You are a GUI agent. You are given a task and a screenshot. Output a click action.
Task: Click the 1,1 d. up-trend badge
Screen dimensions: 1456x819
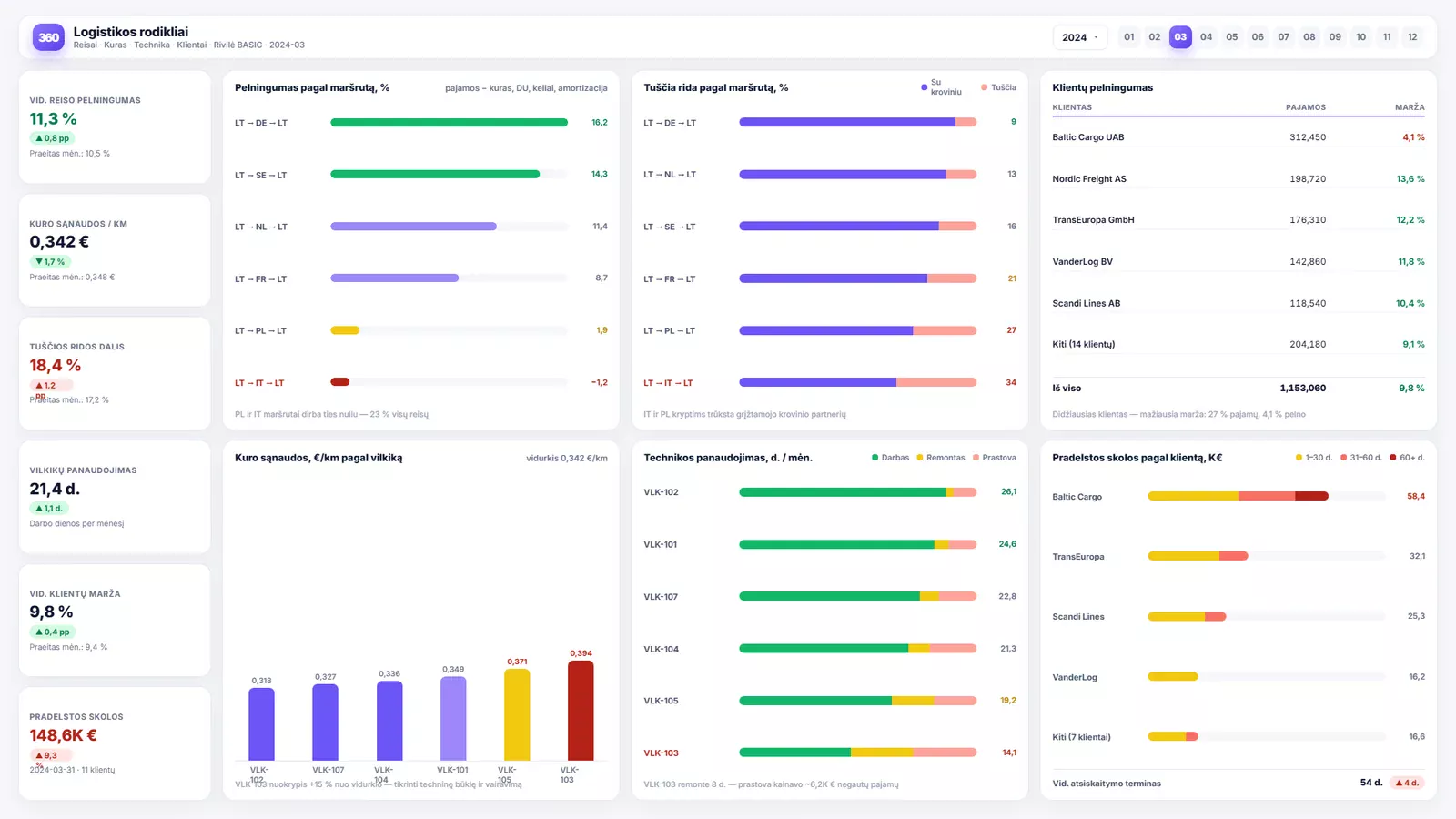[x=49, y=509]
